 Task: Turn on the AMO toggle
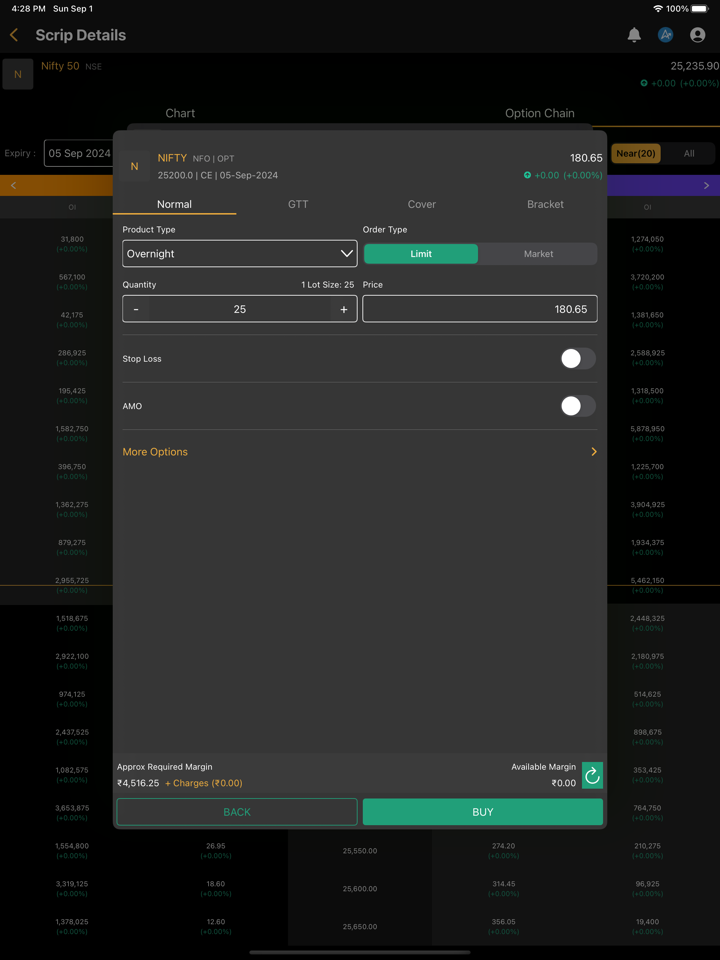[577, 406]
